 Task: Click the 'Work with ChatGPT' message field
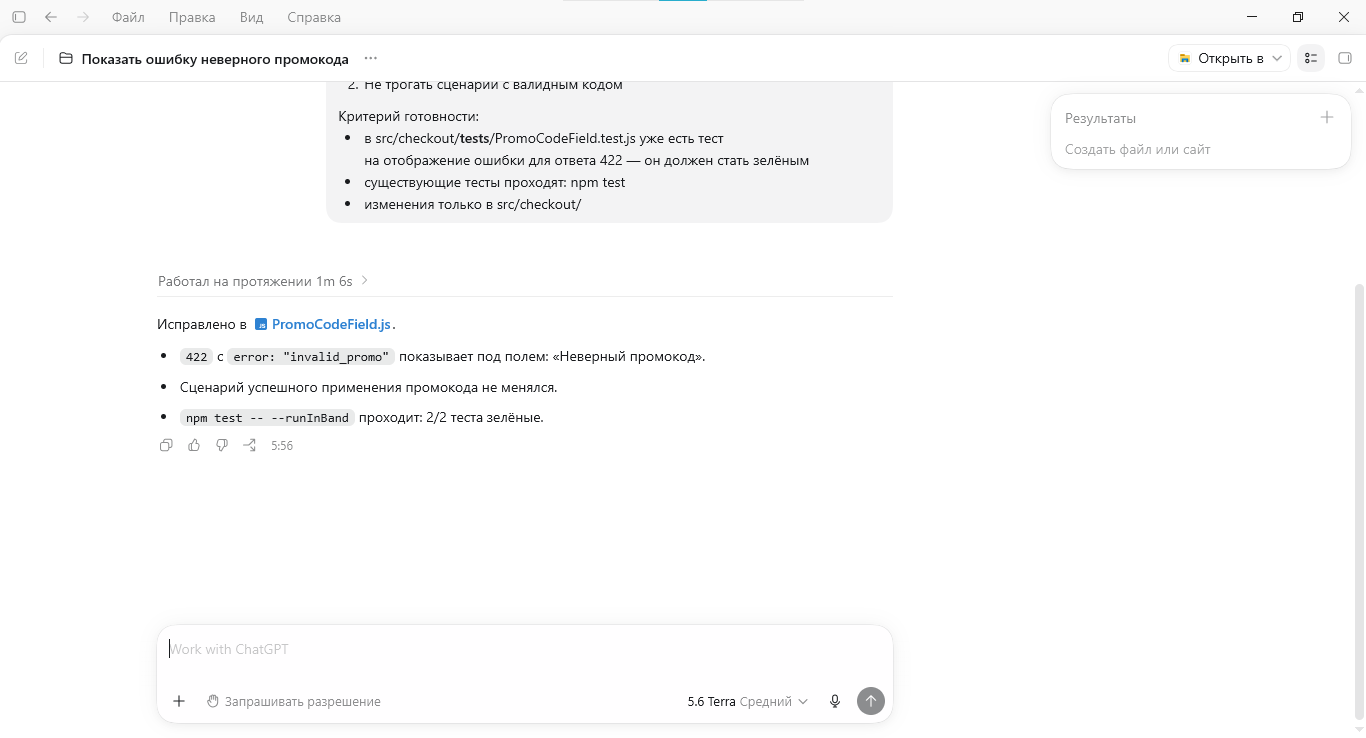[x=524, y=649]
